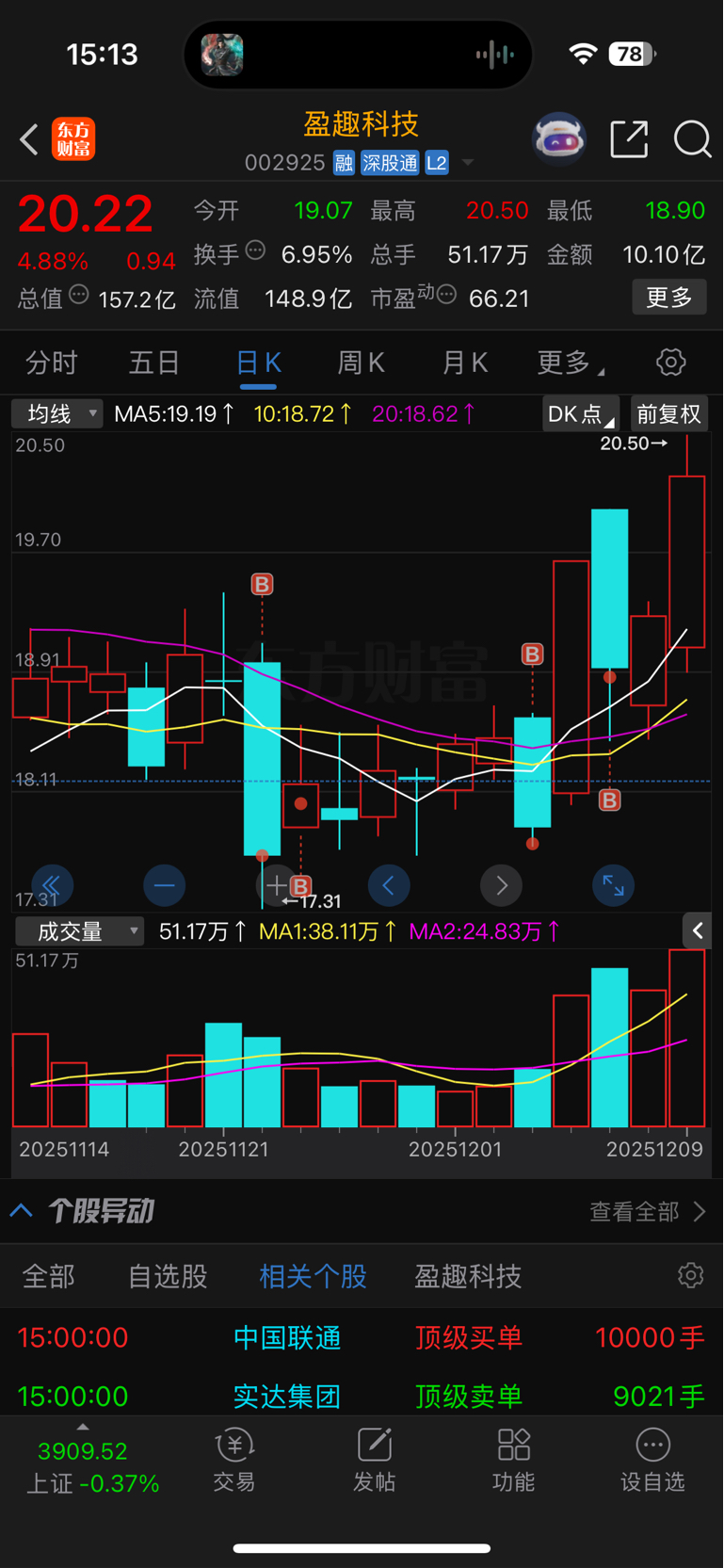Open the 发帖 post button

[374, 1461]
